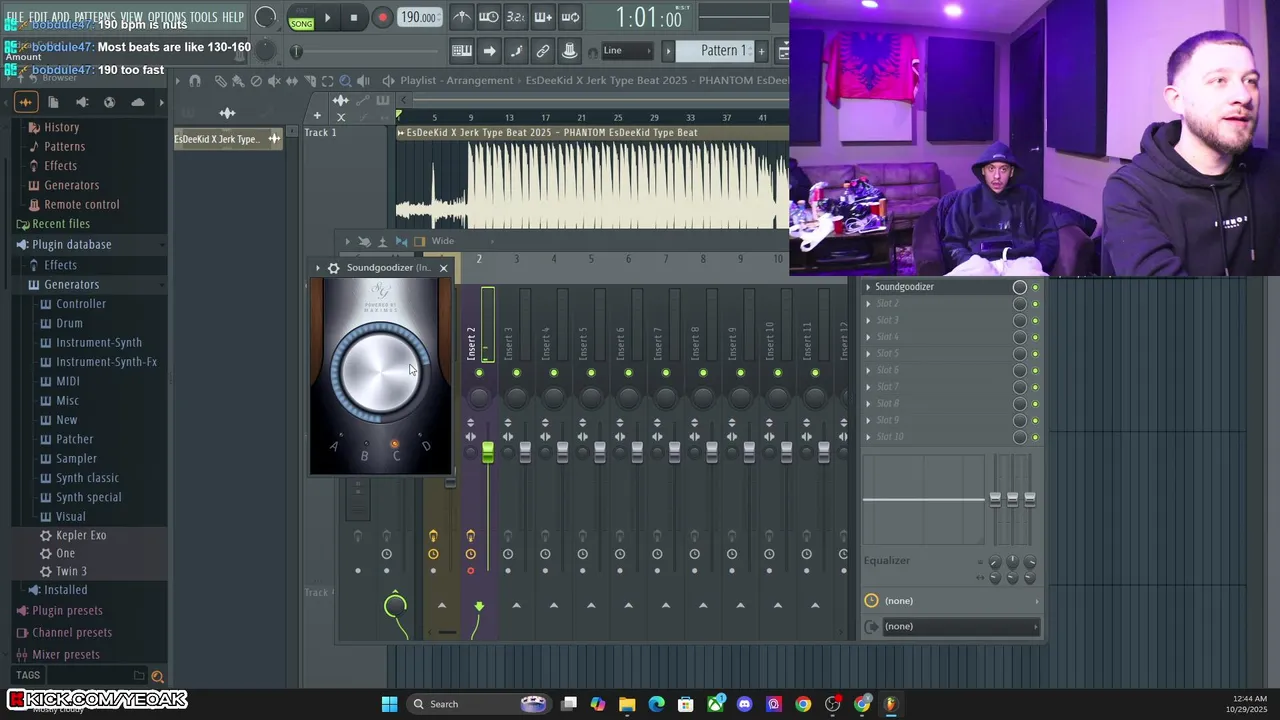
Task: Disable the Soundgoodizer slot green light
Action: coord(1035,287)
